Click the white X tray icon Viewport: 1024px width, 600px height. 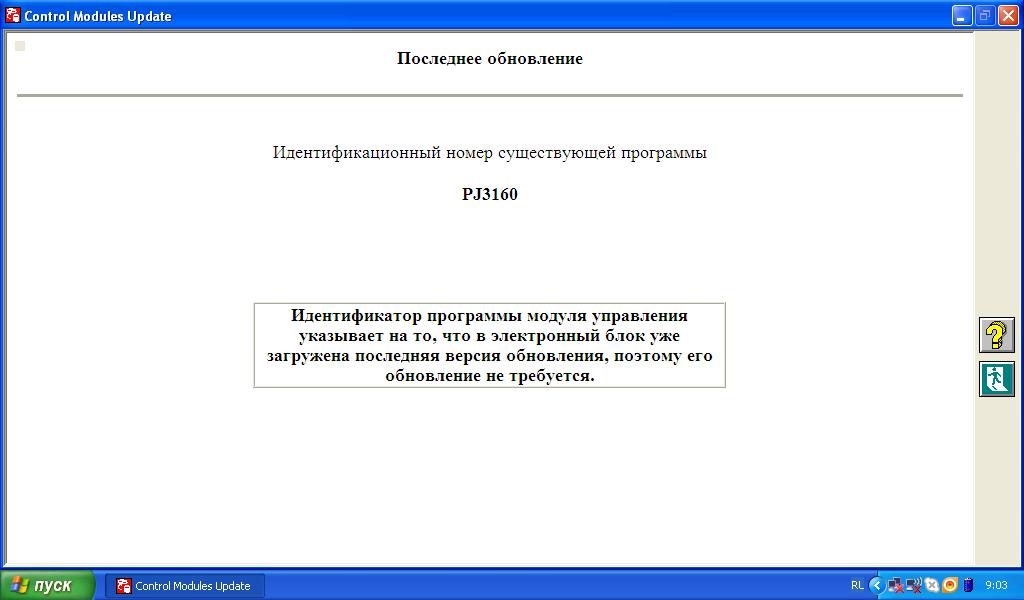click(x=932, y=585)
